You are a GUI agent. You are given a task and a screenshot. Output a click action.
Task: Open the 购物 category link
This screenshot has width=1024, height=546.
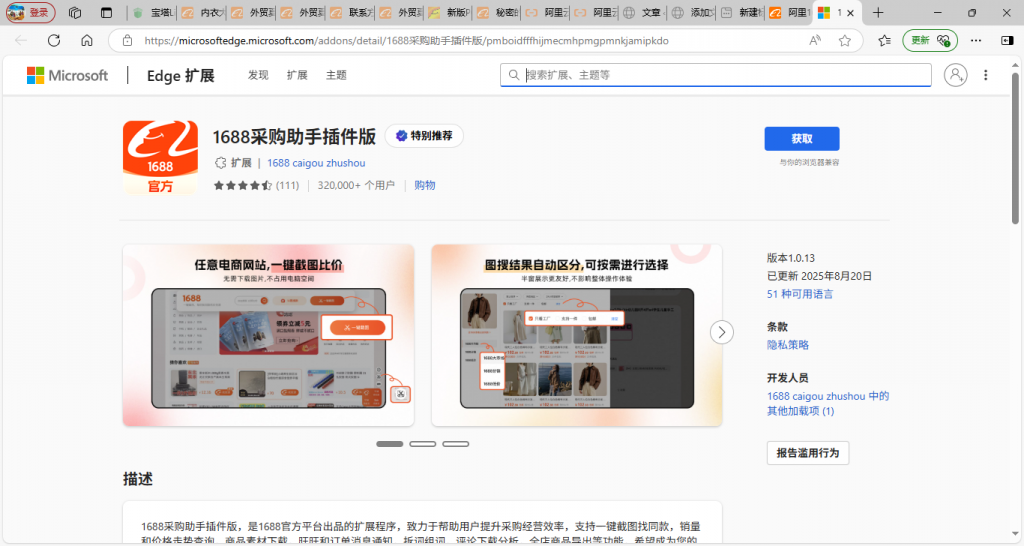click(424, 185)
